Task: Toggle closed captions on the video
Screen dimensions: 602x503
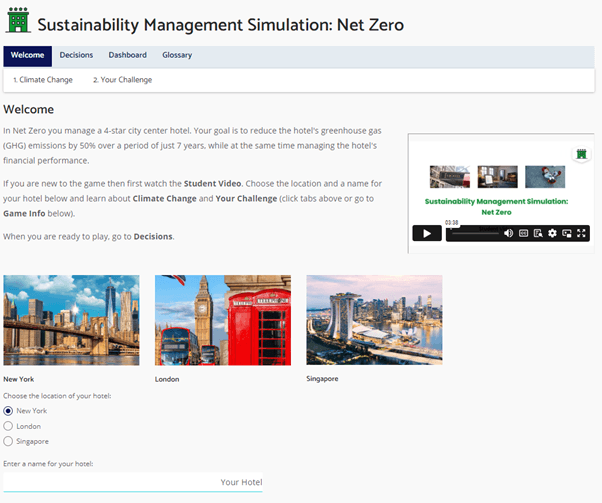Action: point(523,233)
